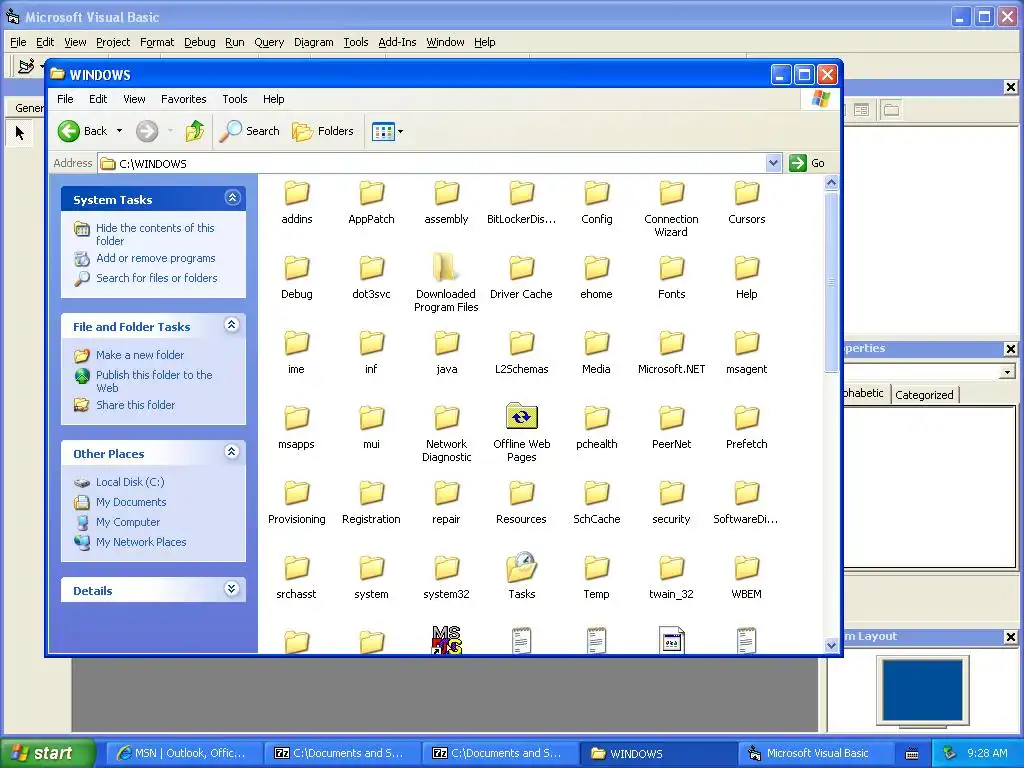Select the Connection Wizard folder
The height and width of the screenshot is (768, 1024).
[x=671, y=209]
